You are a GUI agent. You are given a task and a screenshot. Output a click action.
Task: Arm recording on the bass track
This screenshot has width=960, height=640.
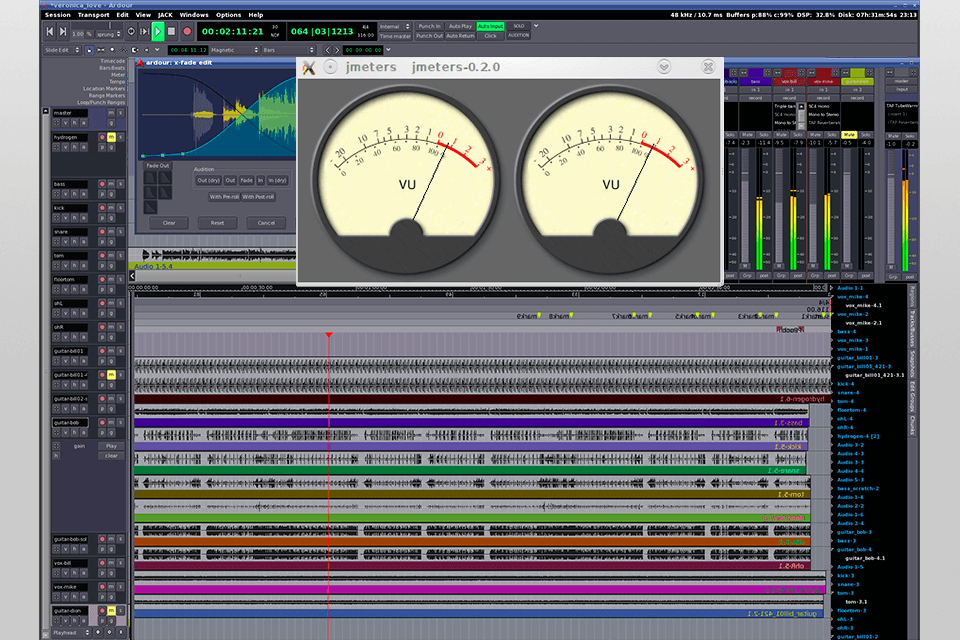tap(101, 184)
